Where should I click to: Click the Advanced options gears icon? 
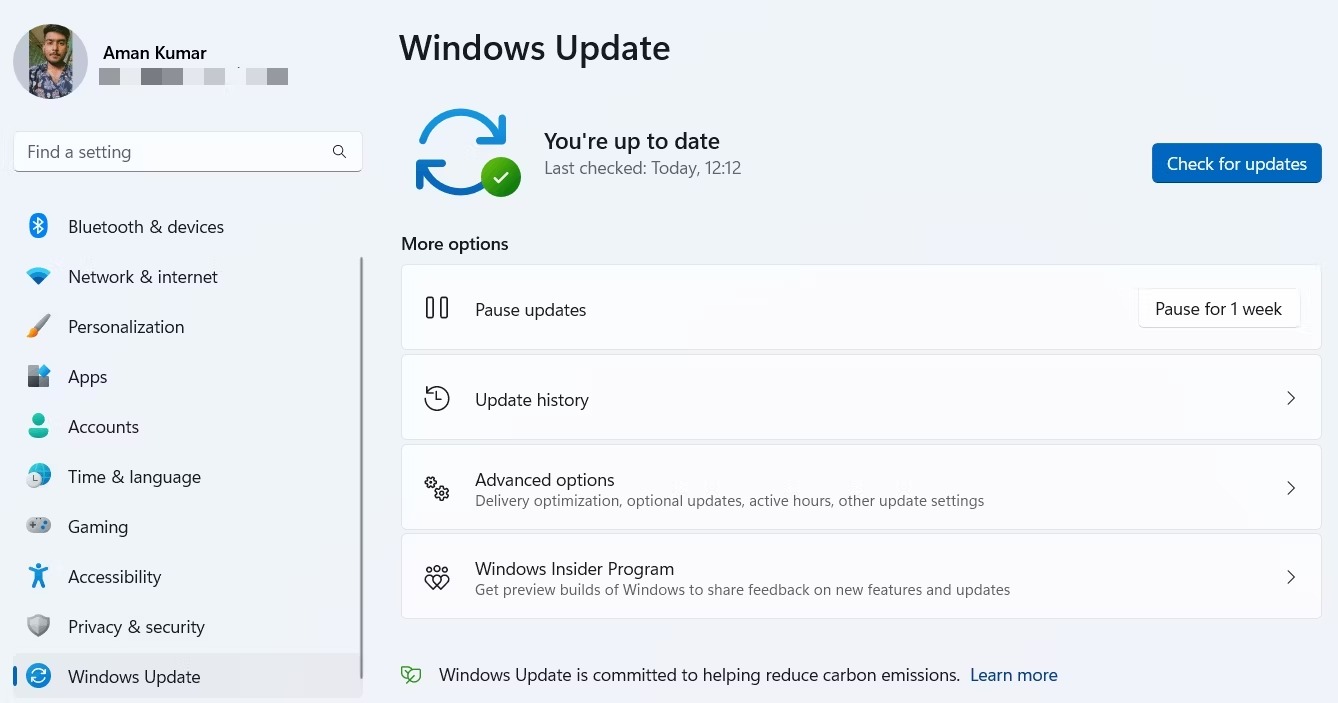pyautogui.click(x=437, y=488)
